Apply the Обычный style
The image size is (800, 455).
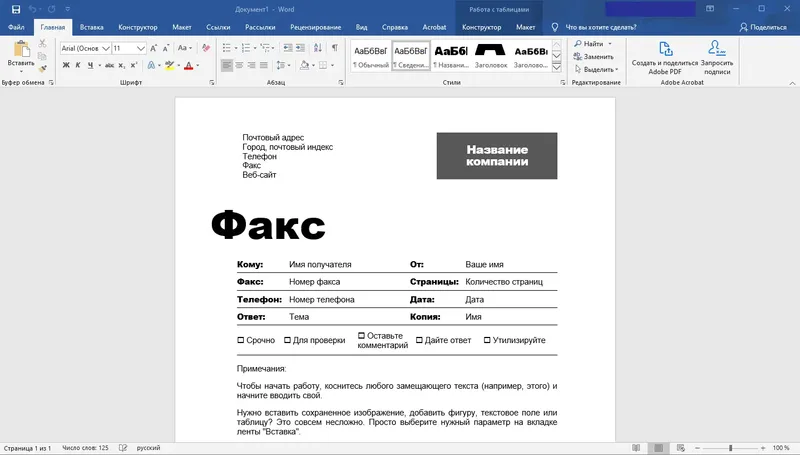click(371, 56)
